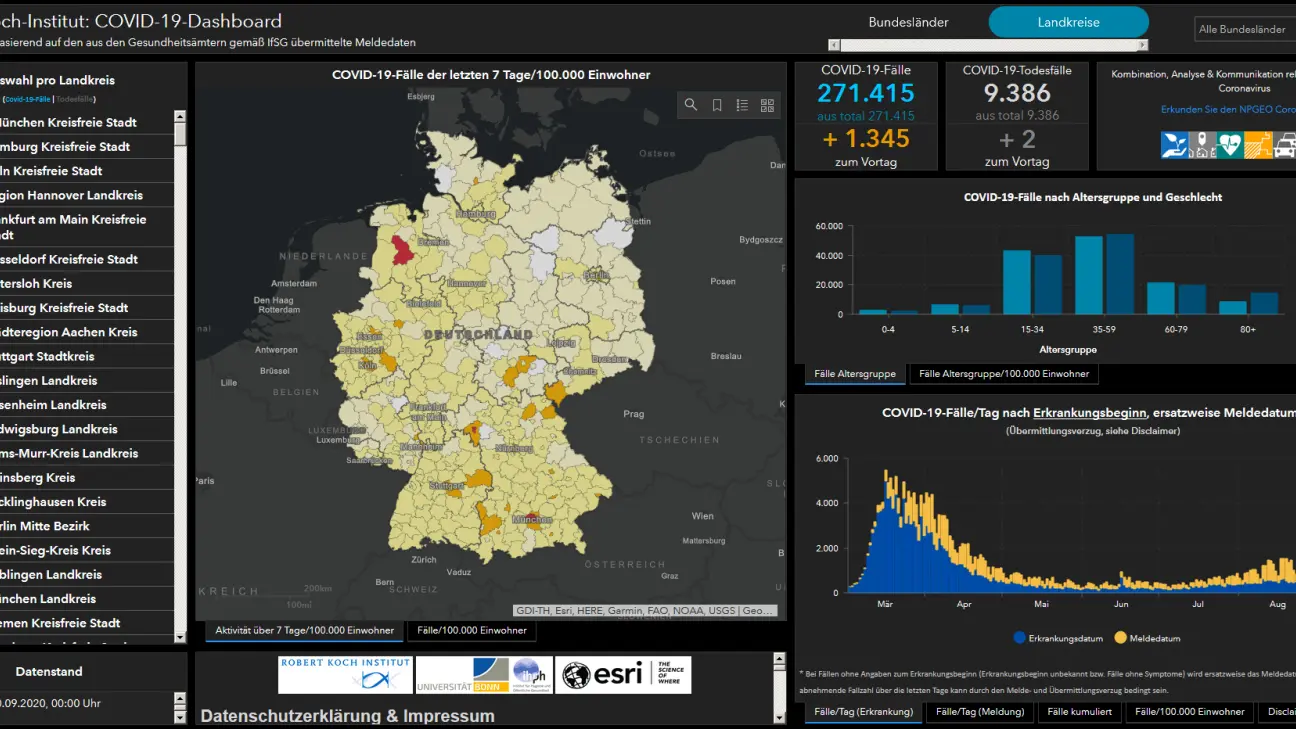Follow the Erkunden Sie den NPGEO link

point(1228,109)
